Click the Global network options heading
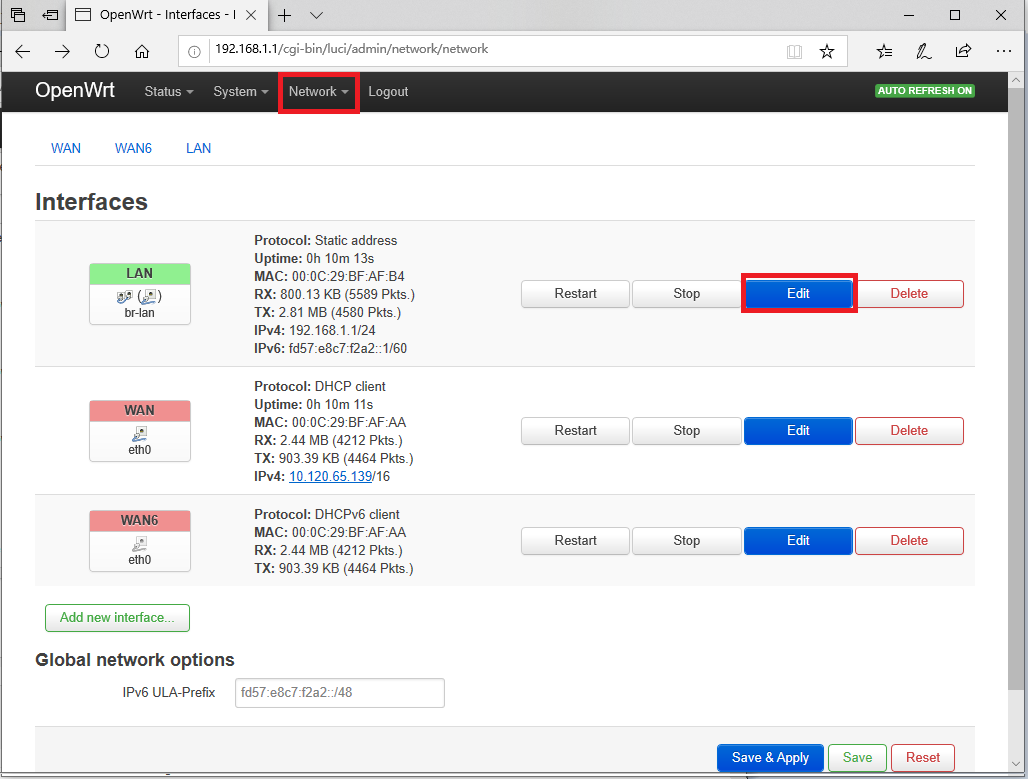The width and height of the screenshot is (1028, 779). [134, 660]
